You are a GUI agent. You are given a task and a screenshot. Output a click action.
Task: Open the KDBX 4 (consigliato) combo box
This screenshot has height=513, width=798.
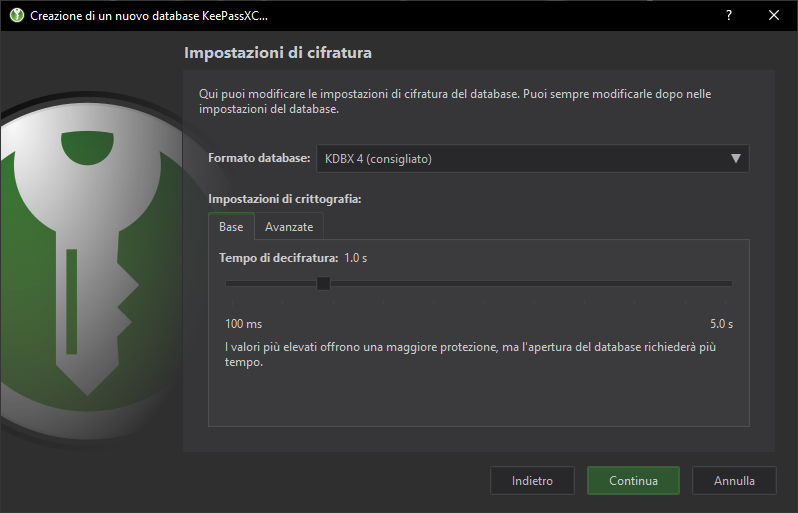click(520, 158)
